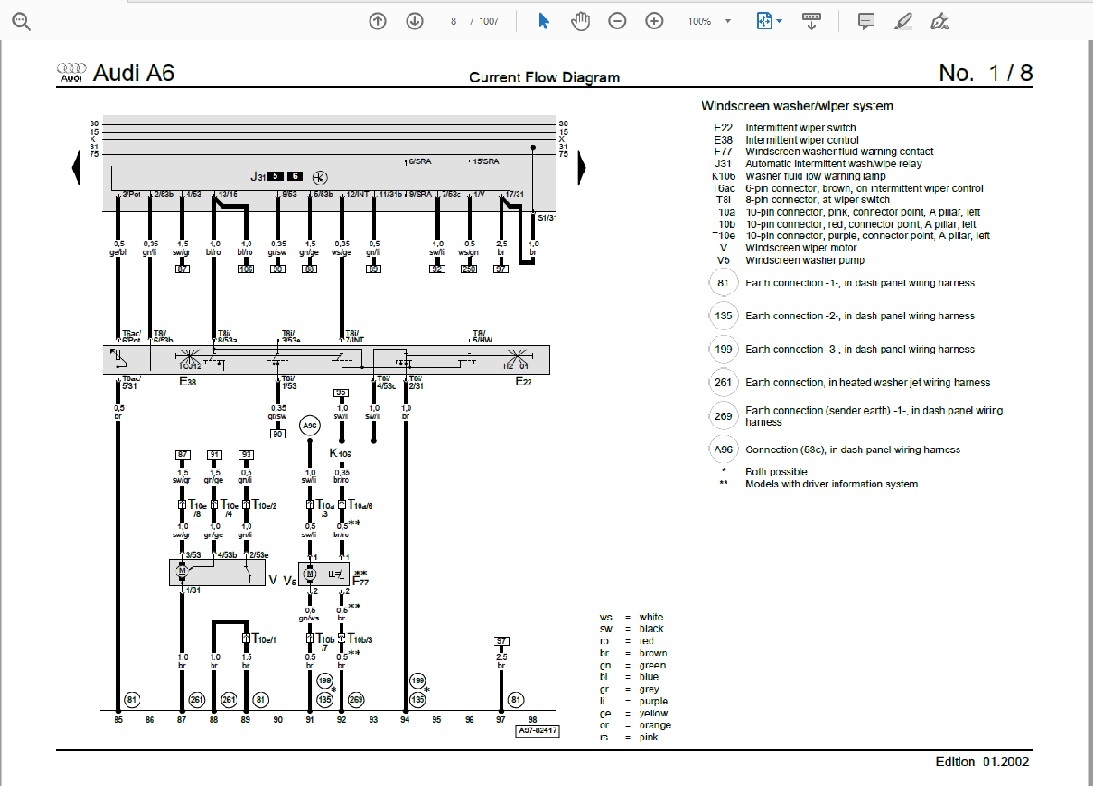Click the 'Current Flow Diagram' title
1093x786 pixels.
click(544, 77)
